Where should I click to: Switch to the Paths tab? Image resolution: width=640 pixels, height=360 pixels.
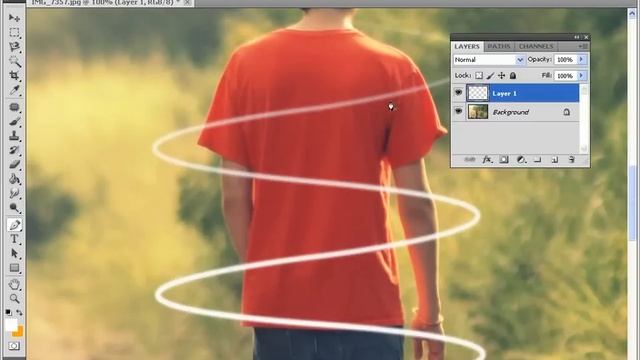499,47
